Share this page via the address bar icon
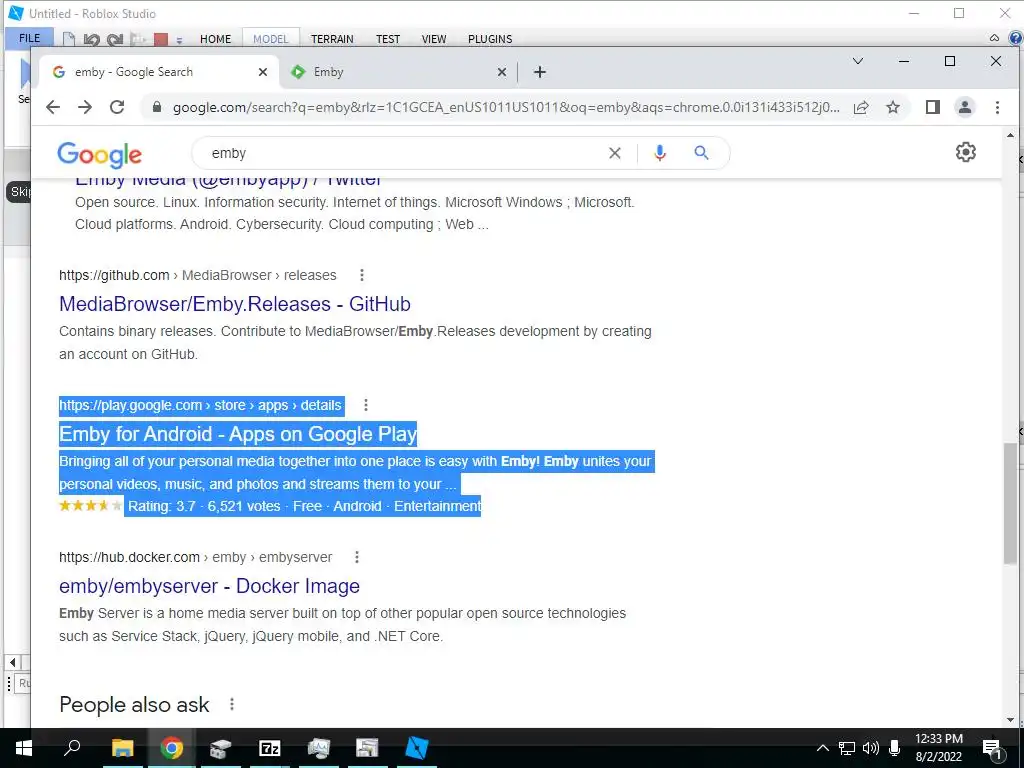This screenshot has width=1024, height=768. [x=861, y=107]
